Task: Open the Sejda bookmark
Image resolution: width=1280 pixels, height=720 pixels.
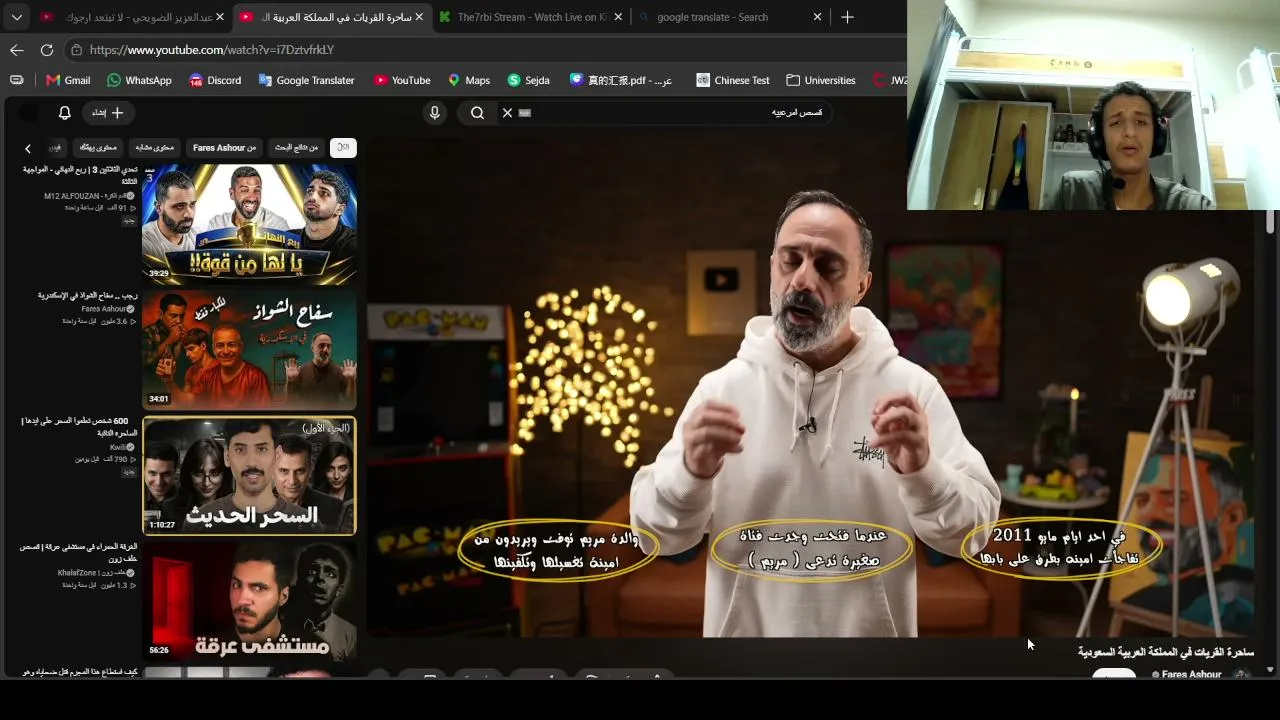Action: [528, 80]
